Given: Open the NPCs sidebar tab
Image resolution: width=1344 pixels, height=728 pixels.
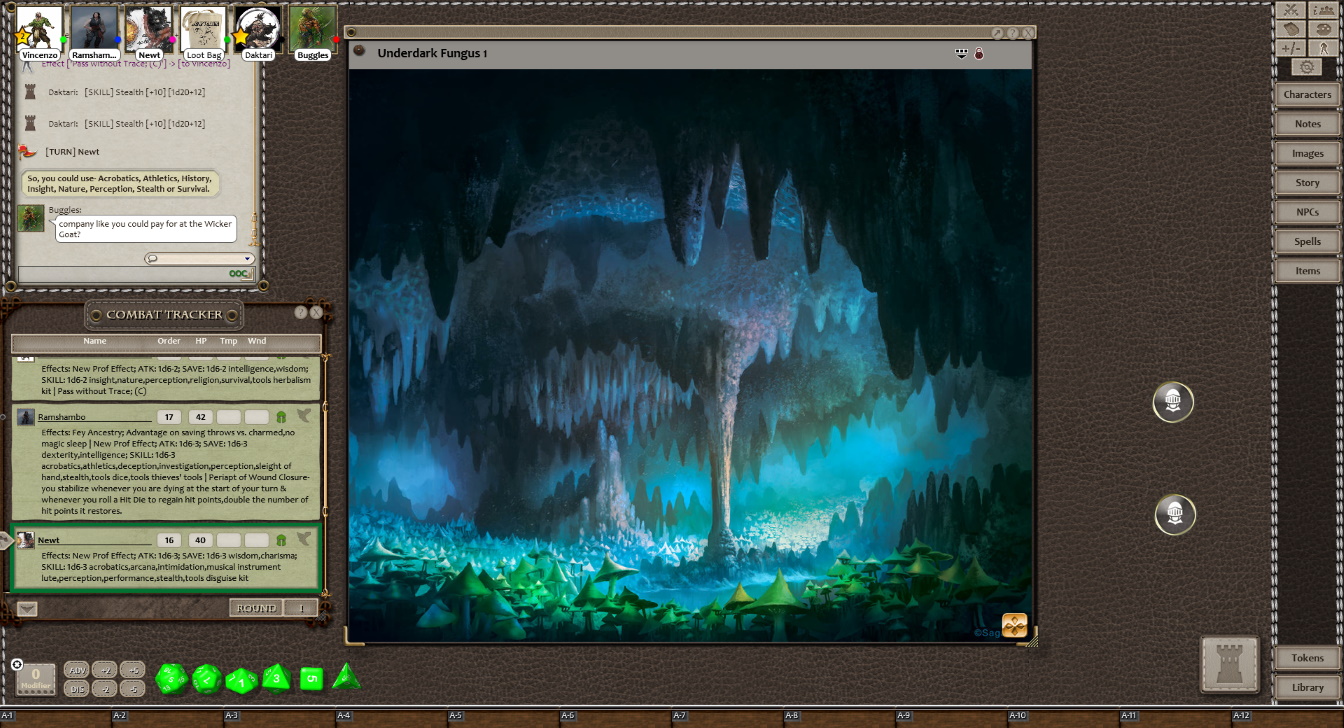Looking at the screenshot, I should coord(1307,212).
